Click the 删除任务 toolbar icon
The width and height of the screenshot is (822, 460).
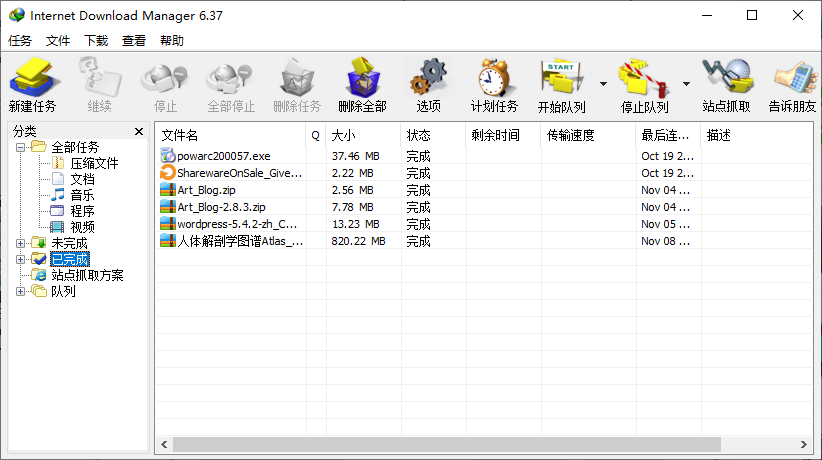297,78
